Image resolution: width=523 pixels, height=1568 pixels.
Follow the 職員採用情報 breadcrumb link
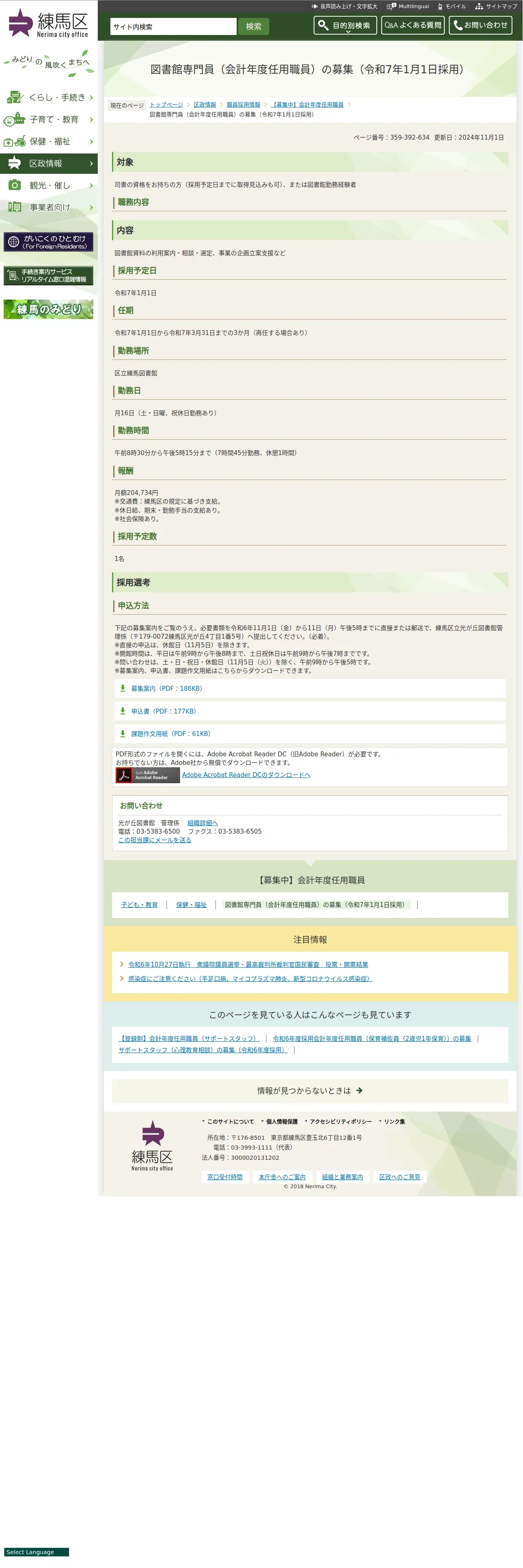(x=244, y=105)
